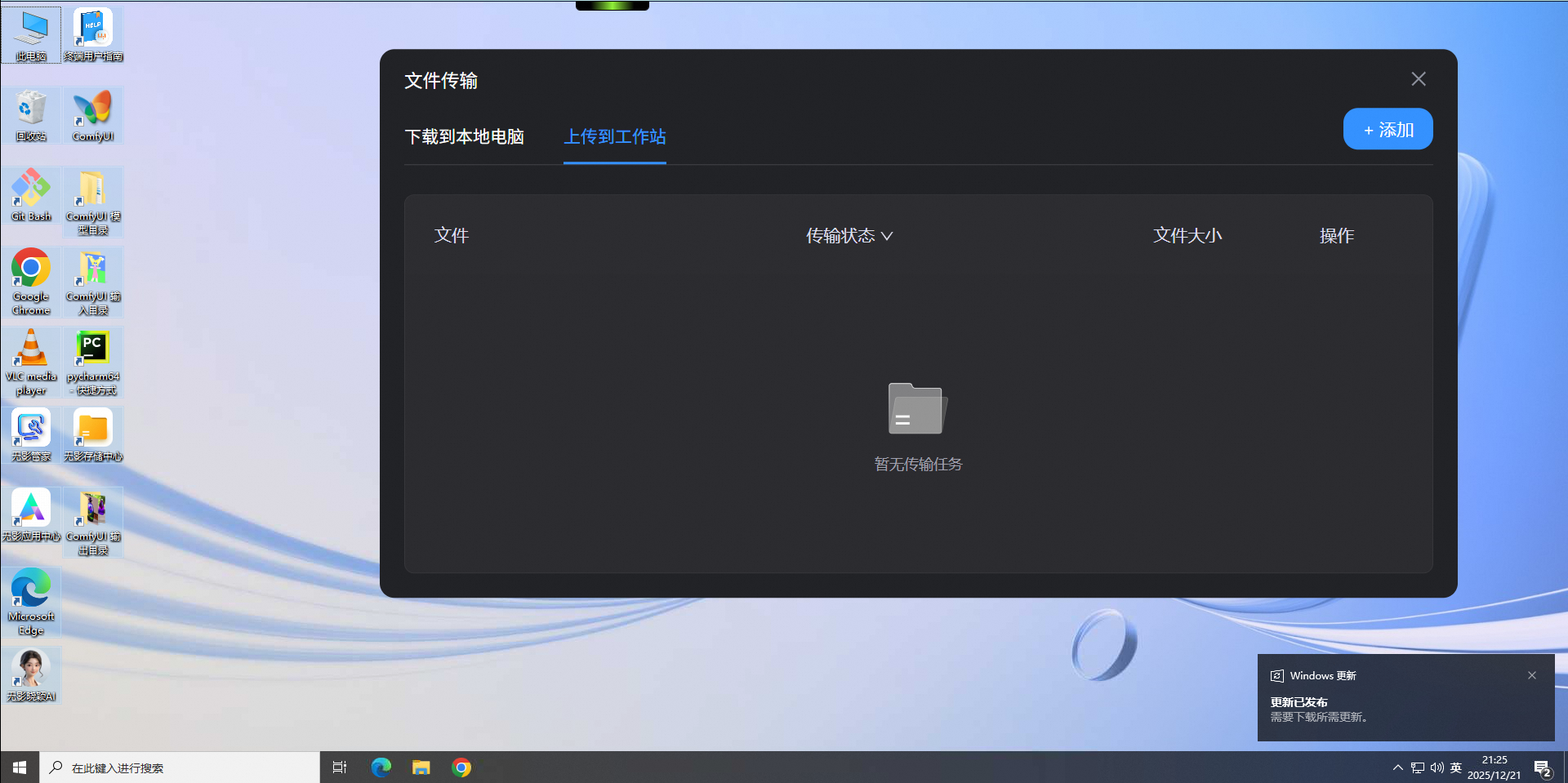Click the taskbar search box
1568x783 pixels.
pos(180,767)
